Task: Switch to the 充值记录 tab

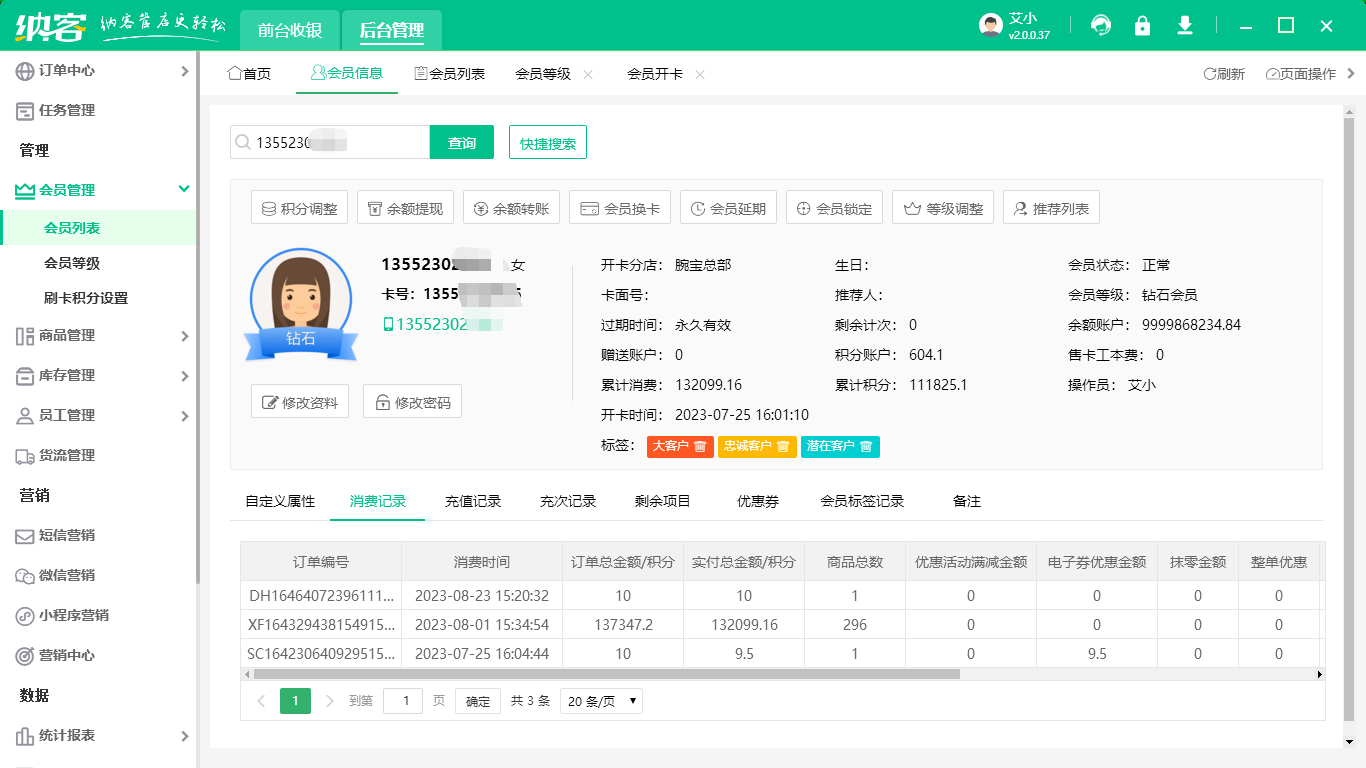Action: (x=472, y=501)
